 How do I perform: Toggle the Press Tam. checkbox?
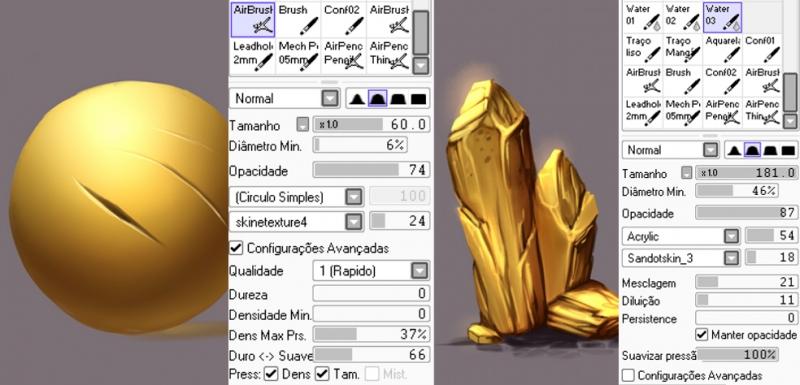(x=322, y=374)
